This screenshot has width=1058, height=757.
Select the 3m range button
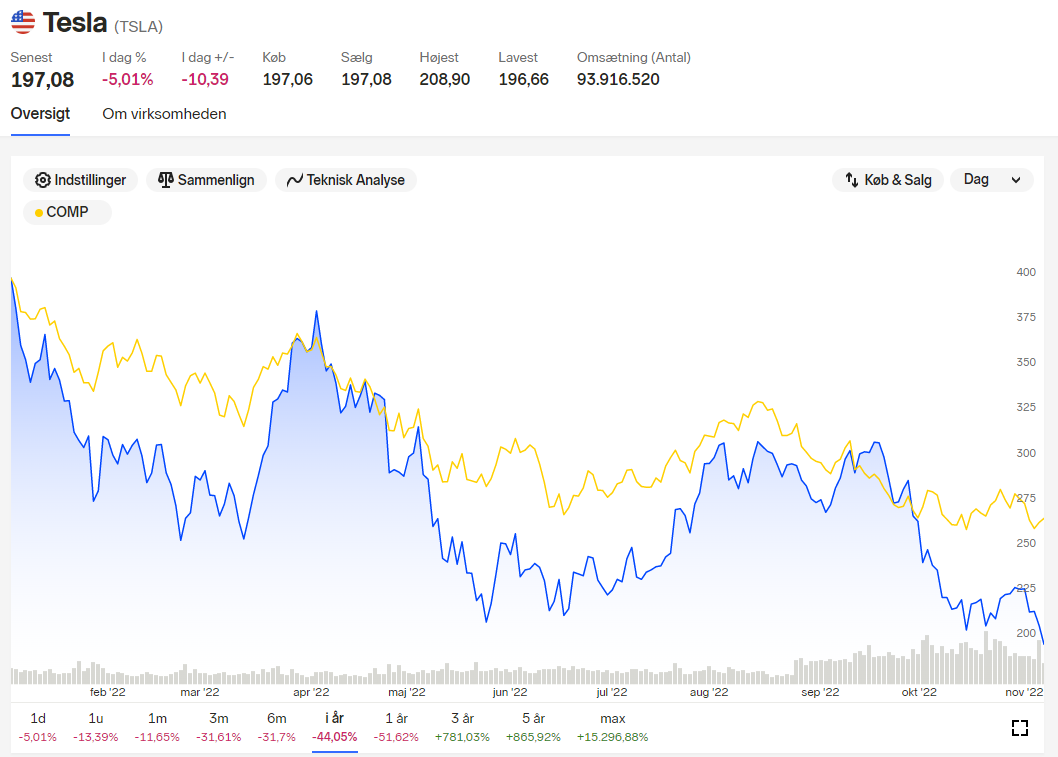coord(219,727)
